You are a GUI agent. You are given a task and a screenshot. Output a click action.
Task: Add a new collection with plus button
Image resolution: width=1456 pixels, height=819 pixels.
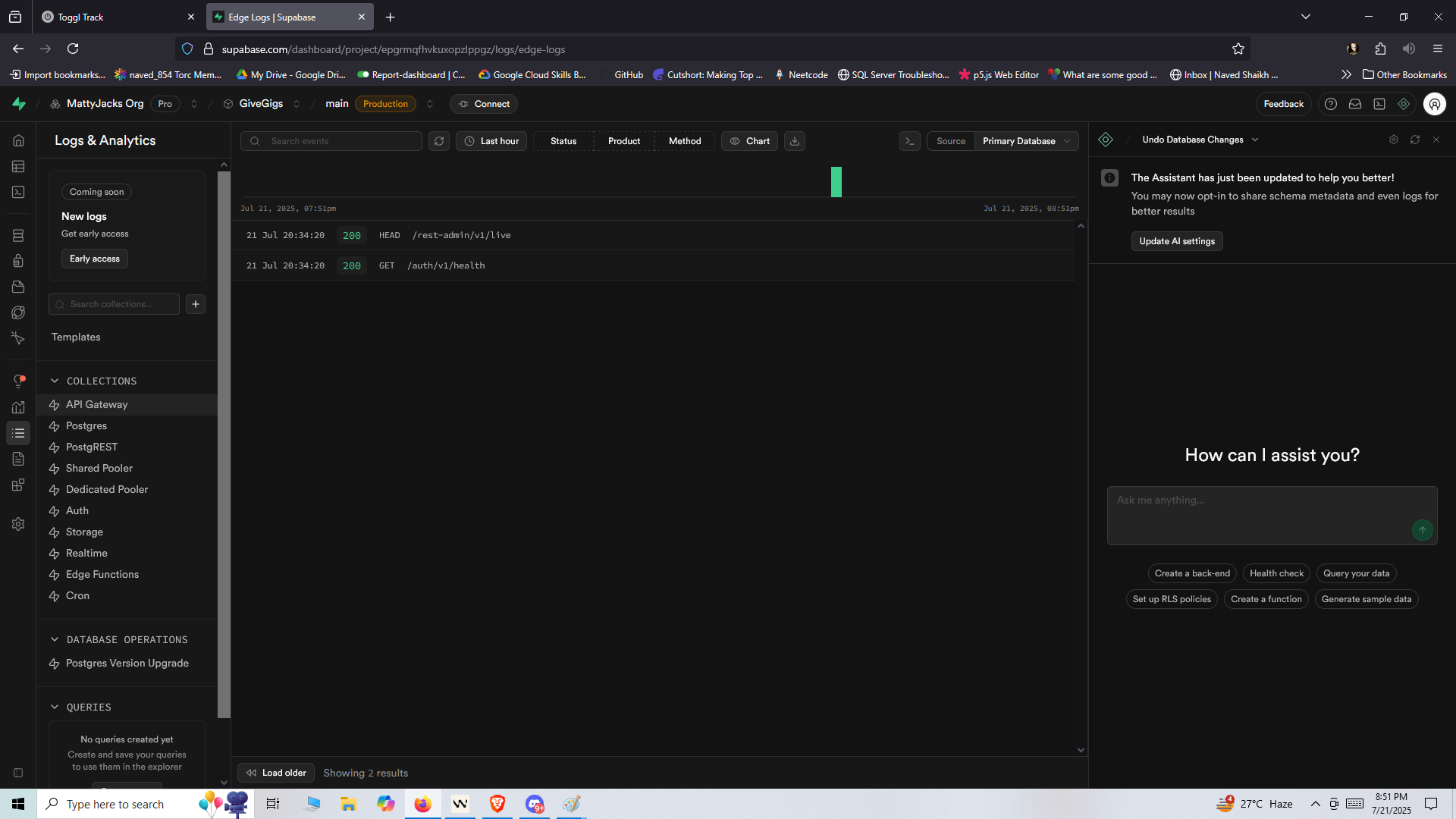pyautogui.click(x=196, y=304)
